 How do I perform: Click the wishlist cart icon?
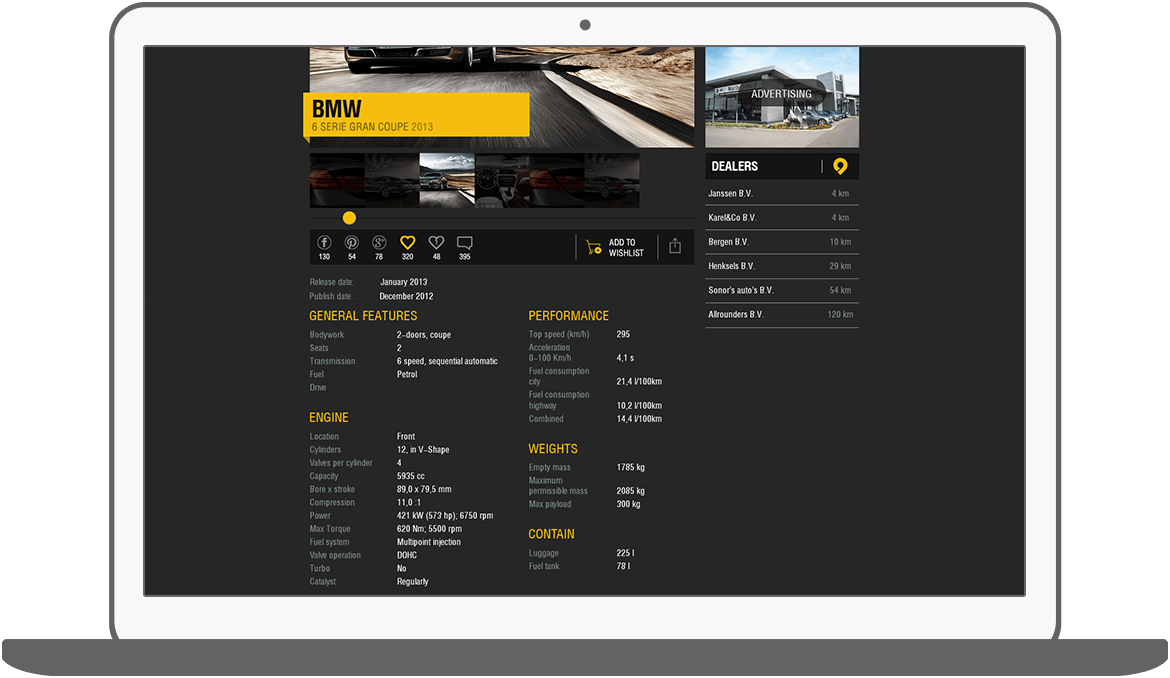[594, 247]
